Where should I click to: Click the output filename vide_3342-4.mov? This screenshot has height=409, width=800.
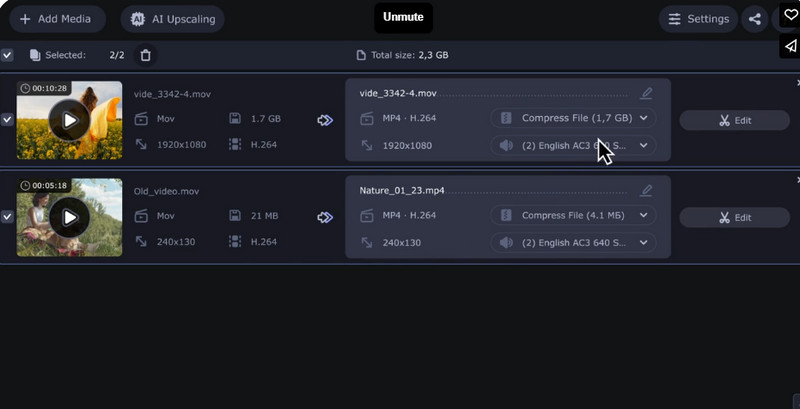[x=398, y=93]
